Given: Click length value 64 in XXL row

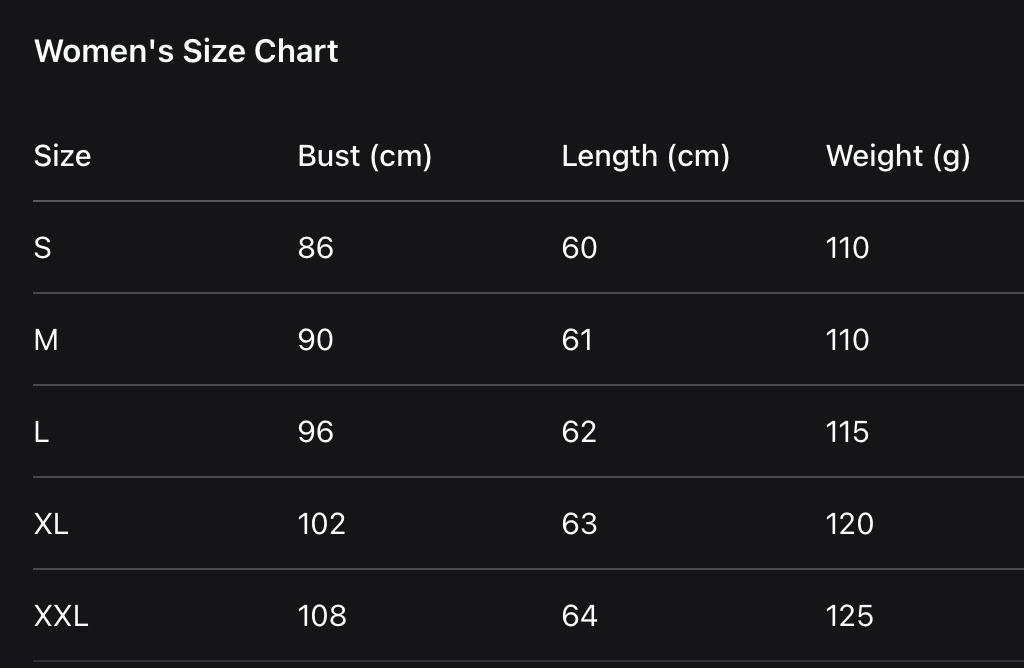Looking at the screenshot, I should (x=579, y=616).
